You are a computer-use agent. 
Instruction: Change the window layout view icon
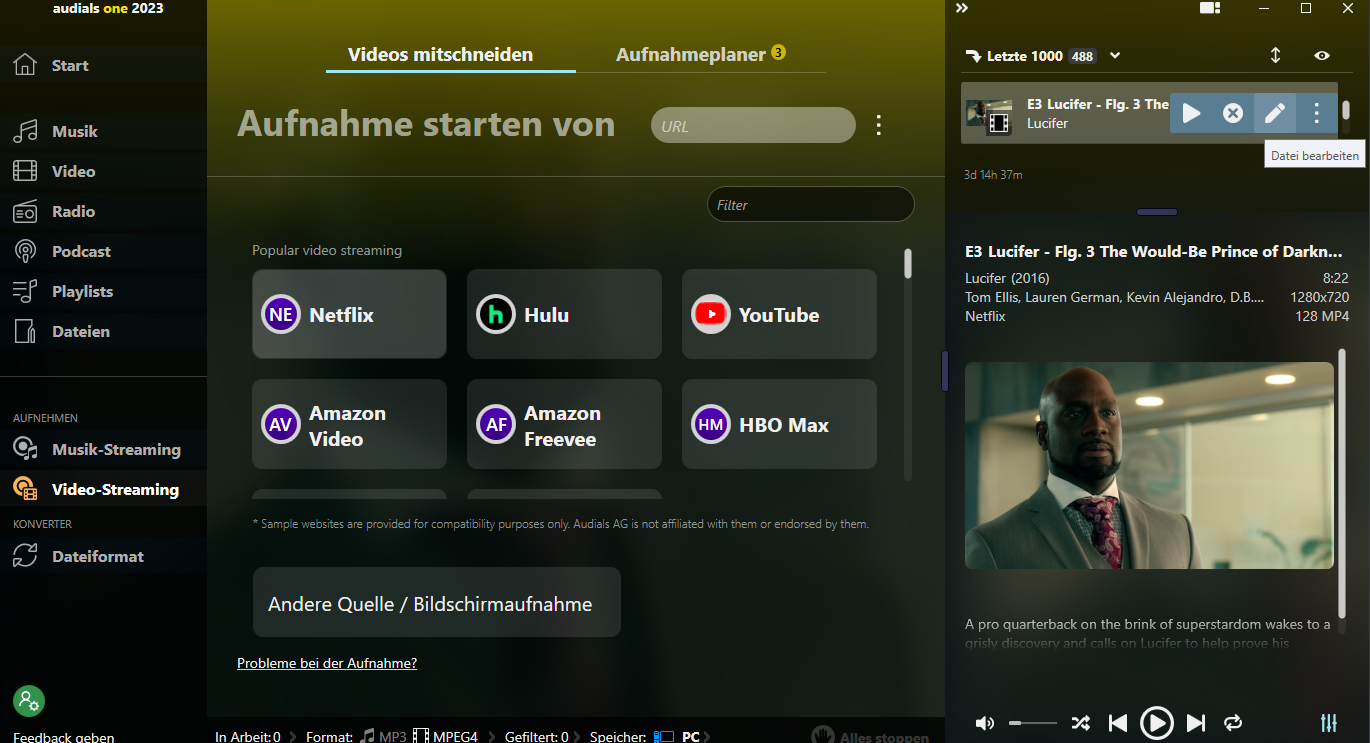pos(1210,8)
